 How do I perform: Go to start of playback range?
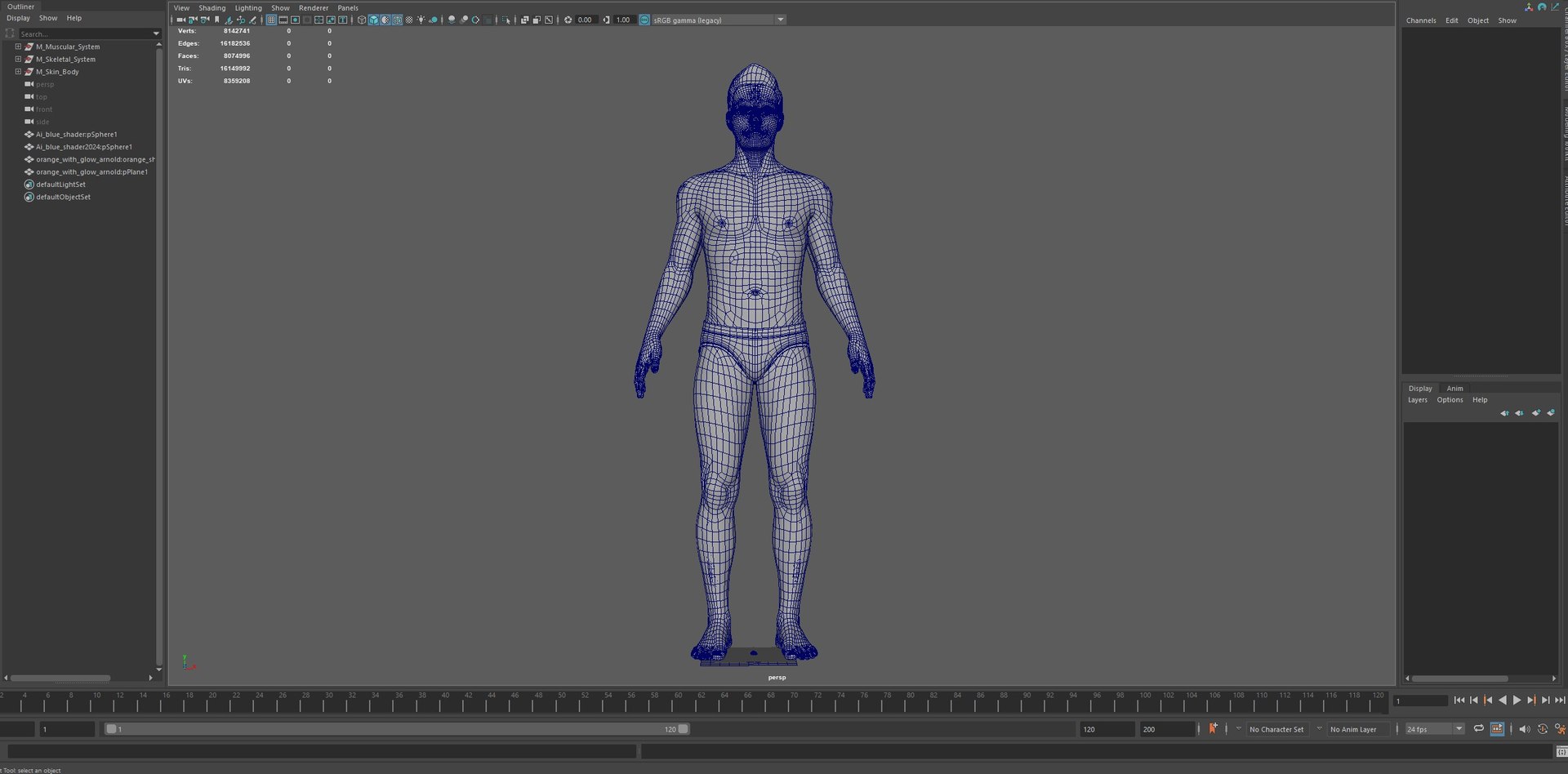(x=1459, y=701)
